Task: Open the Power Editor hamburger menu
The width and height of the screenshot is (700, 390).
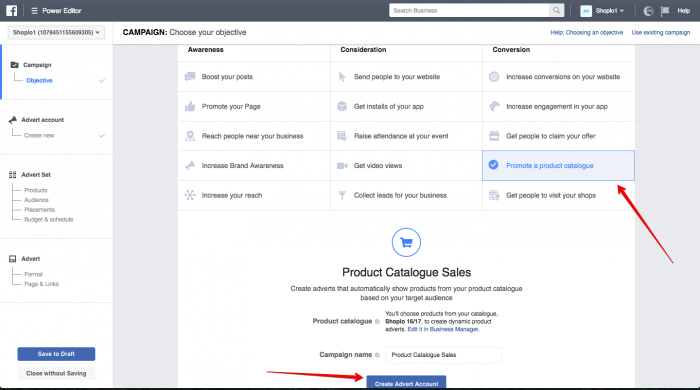Action: click(x=34, y=10)
